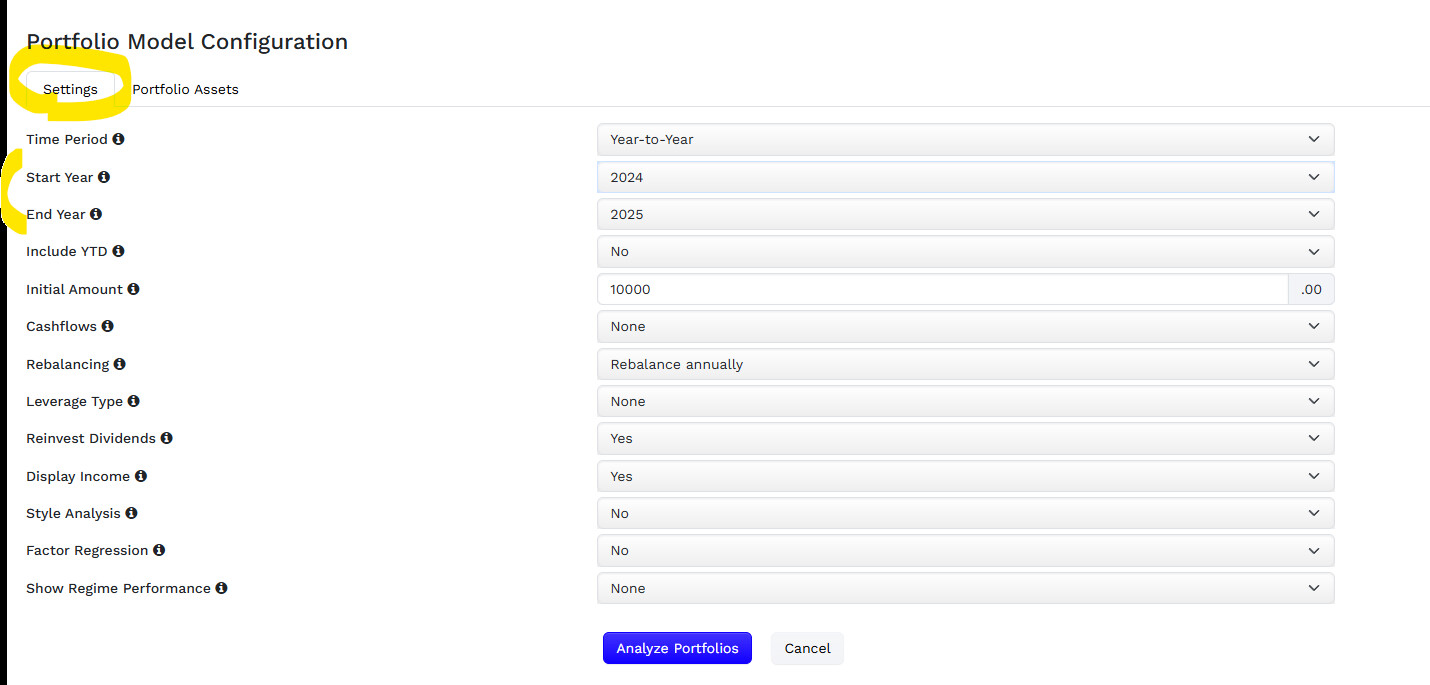Viewport: 1430px width, 685px height.
Task: Click the info icon beside Time Period
Action: pos(119,140)
